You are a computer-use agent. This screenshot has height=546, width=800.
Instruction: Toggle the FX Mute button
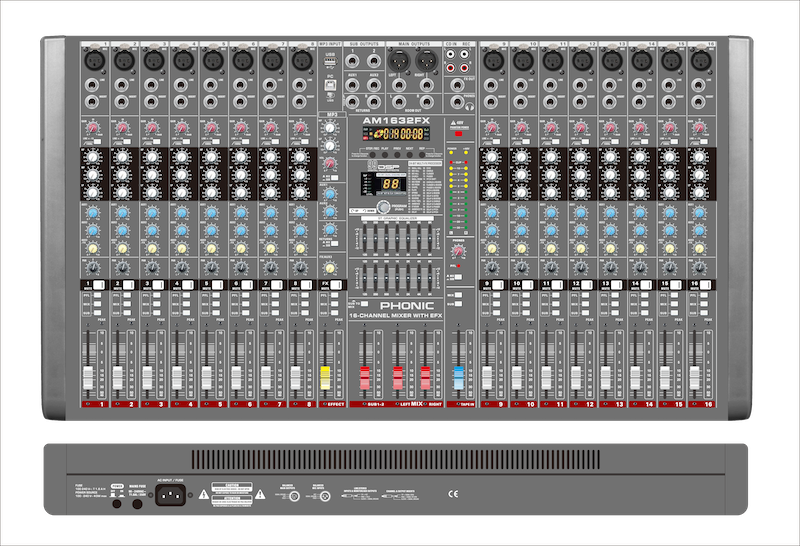pos(336,285)
